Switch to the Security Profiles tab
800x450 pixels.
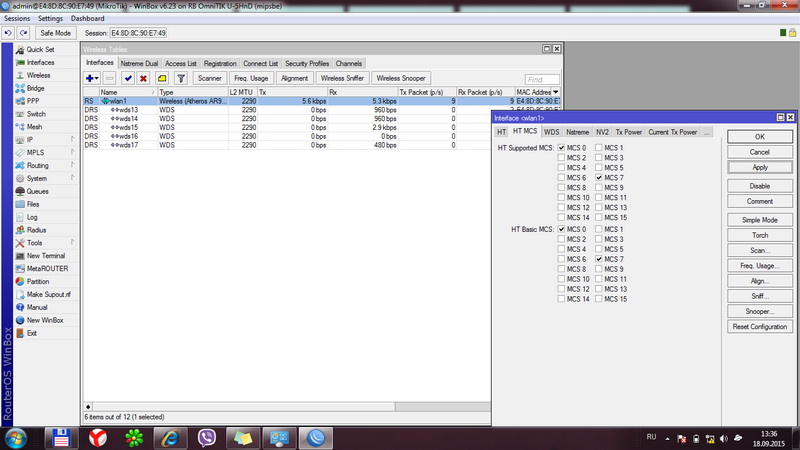pyautogui.click(x=307, y=64)
